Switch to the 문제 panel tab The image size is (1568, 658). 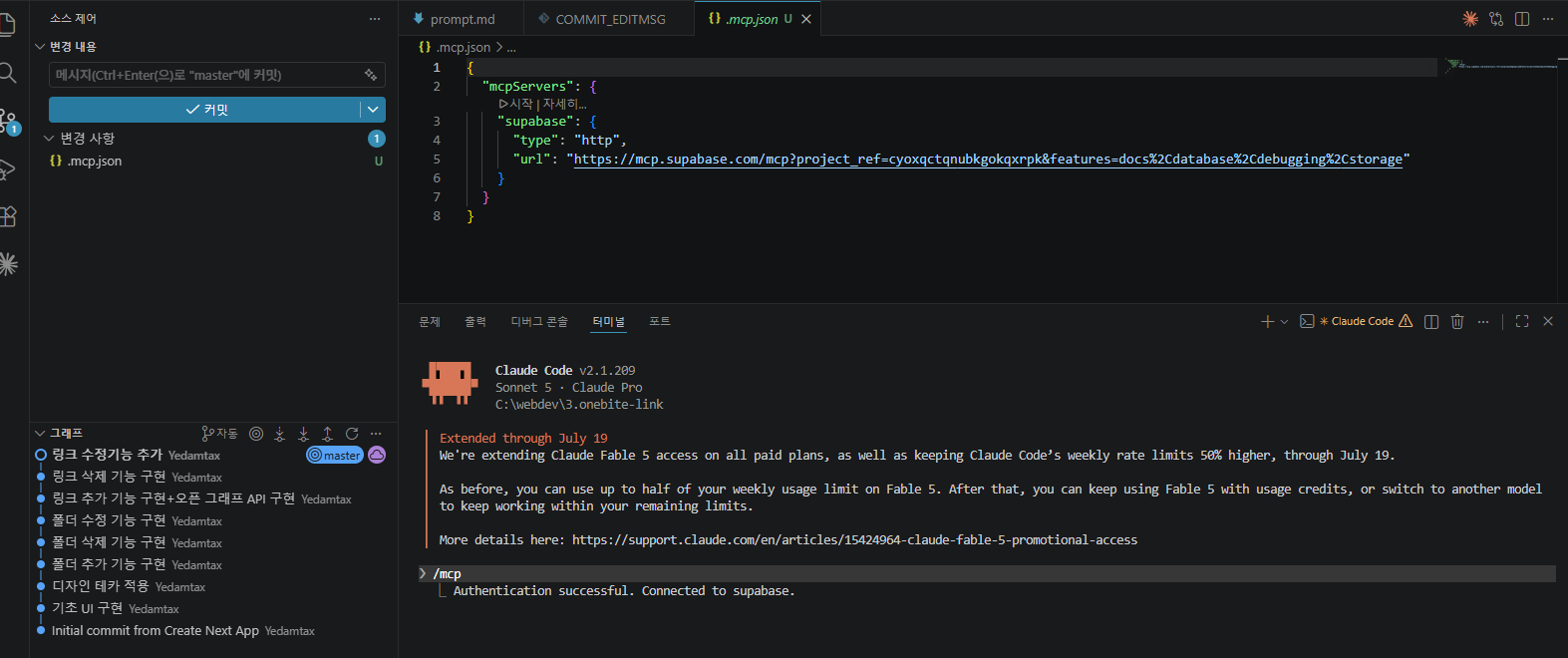tap(430, 321)
